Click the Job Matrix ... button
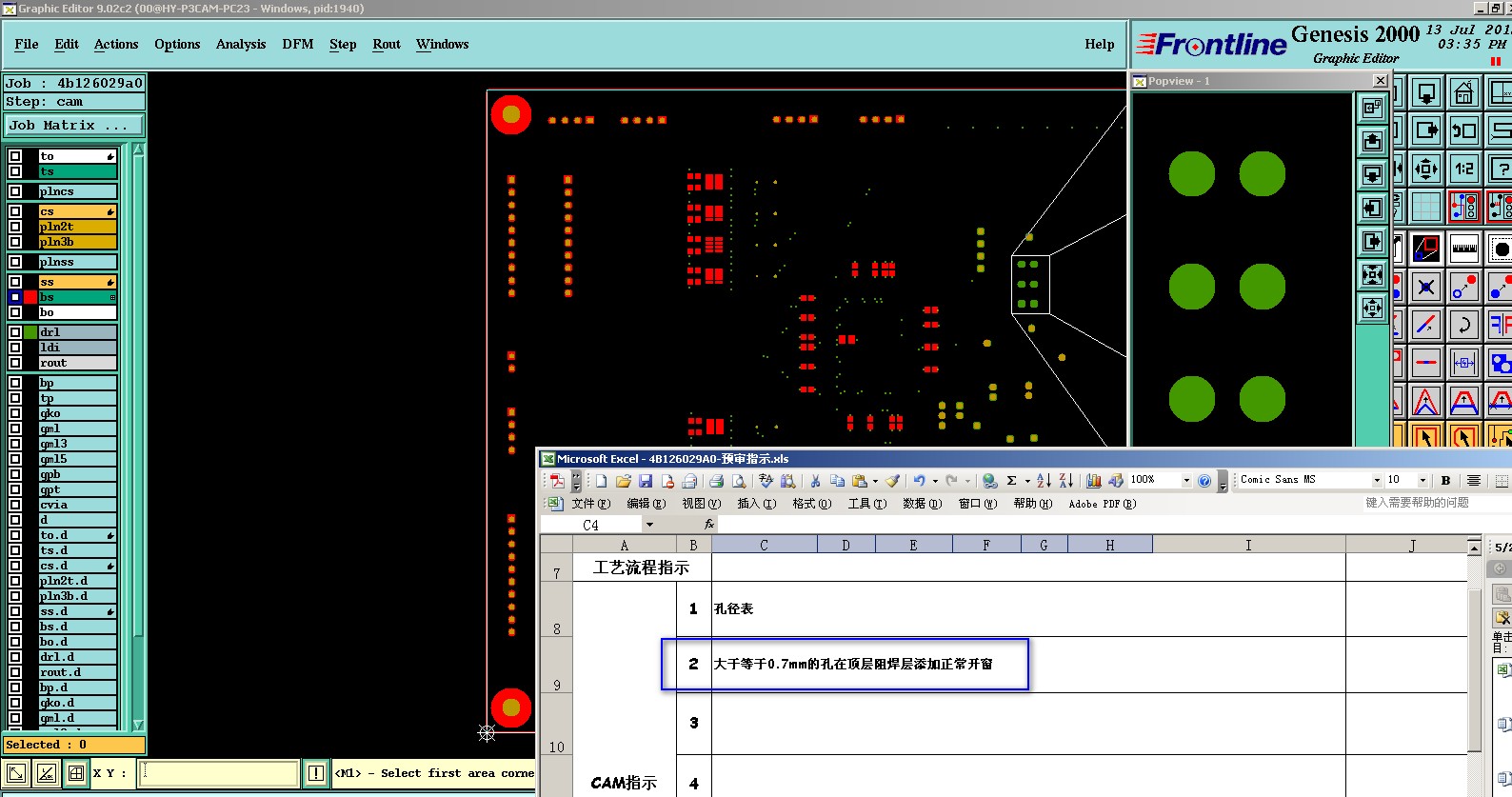 [x=74, y=125]
